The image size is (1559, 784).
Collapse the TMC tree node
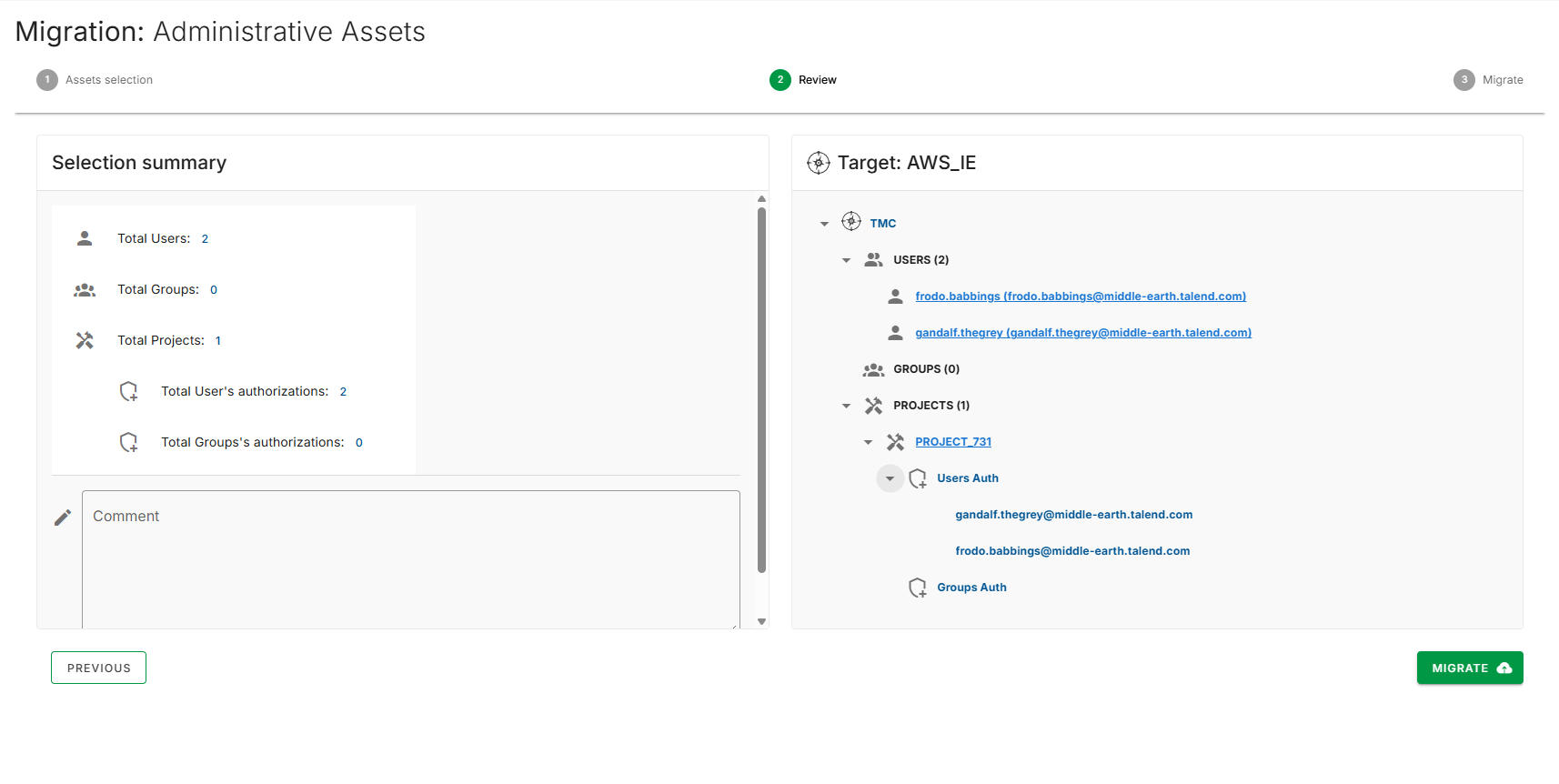coord(824,224)
